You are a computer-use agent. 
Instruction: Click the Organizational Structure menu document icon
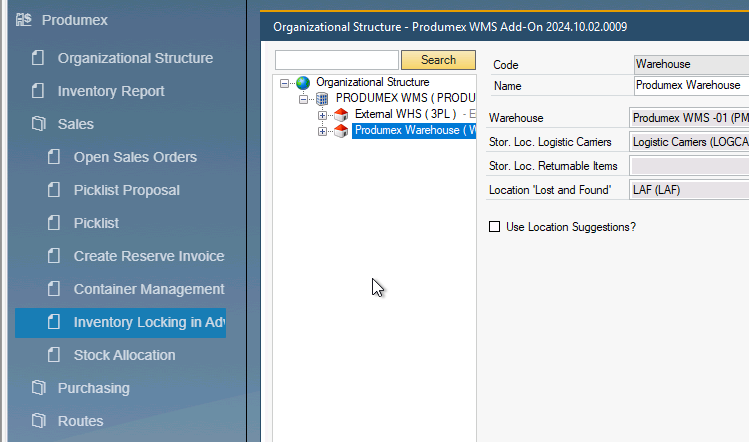point(38,58)
